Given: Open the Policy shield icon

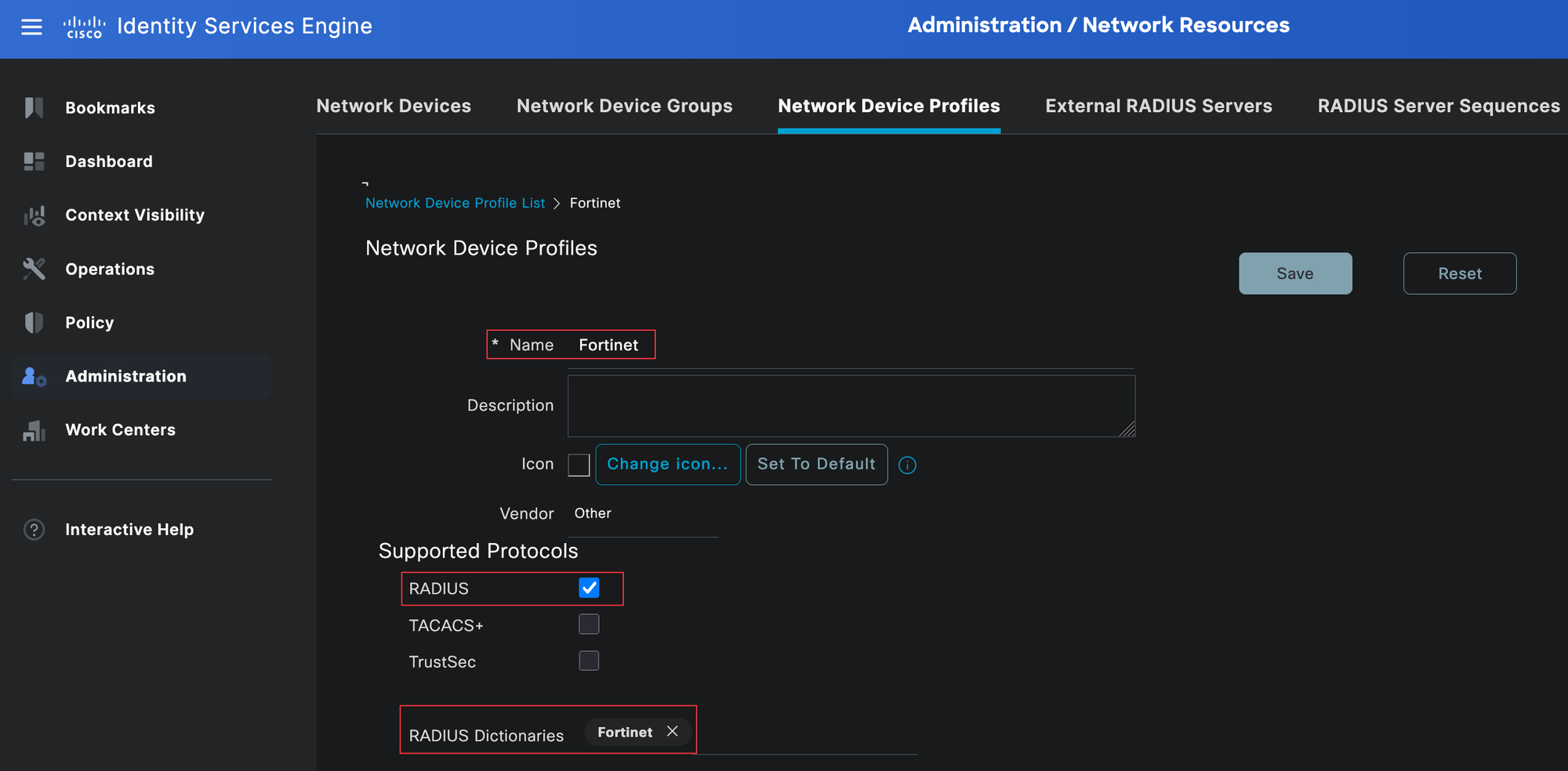Looking at the screenshot, I should pos(34,323).
